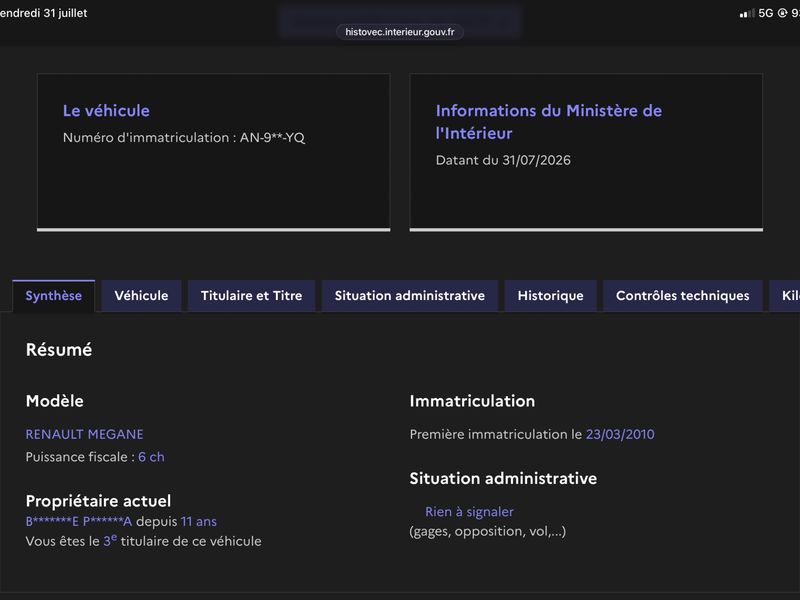Click the date 'vendredi 31 juillet' in status bar
800x600 pixels.
pos(43,13)
